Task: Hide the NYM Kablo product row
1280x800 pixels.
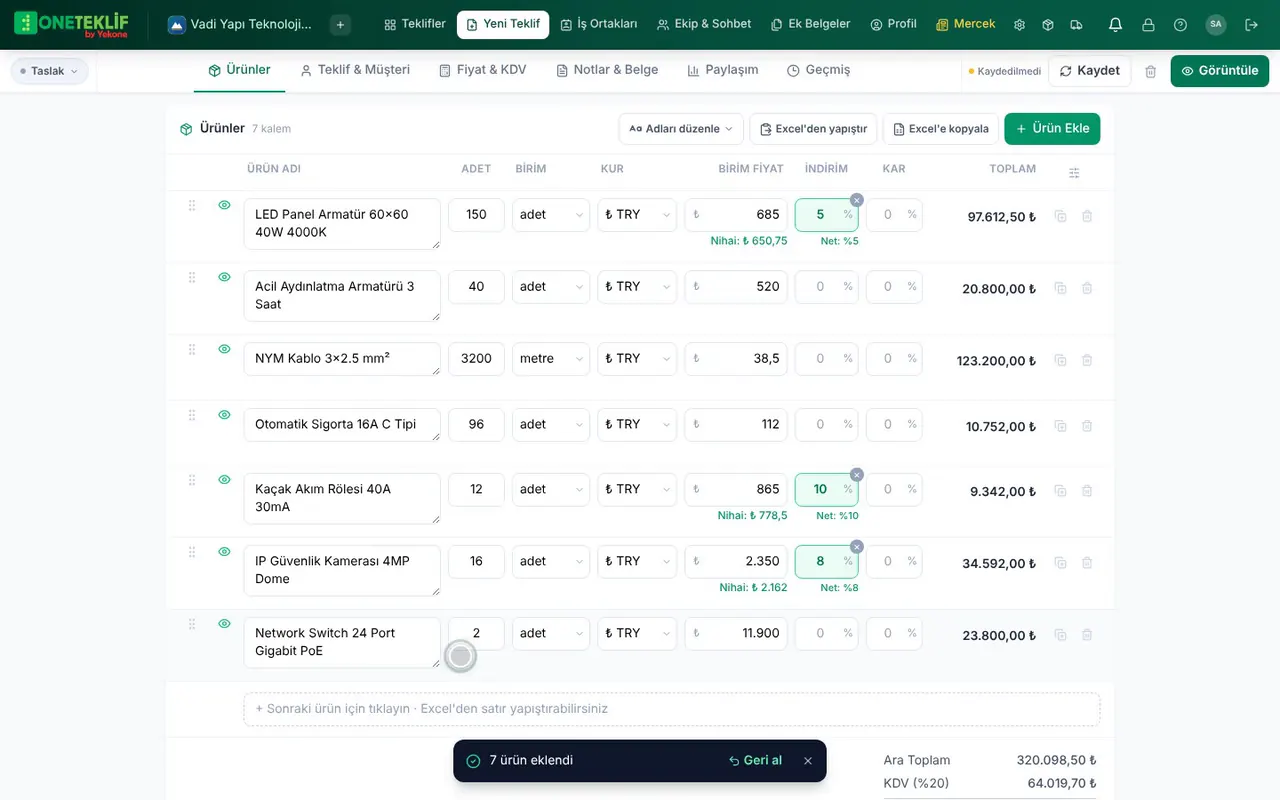Action: point(224,349)
